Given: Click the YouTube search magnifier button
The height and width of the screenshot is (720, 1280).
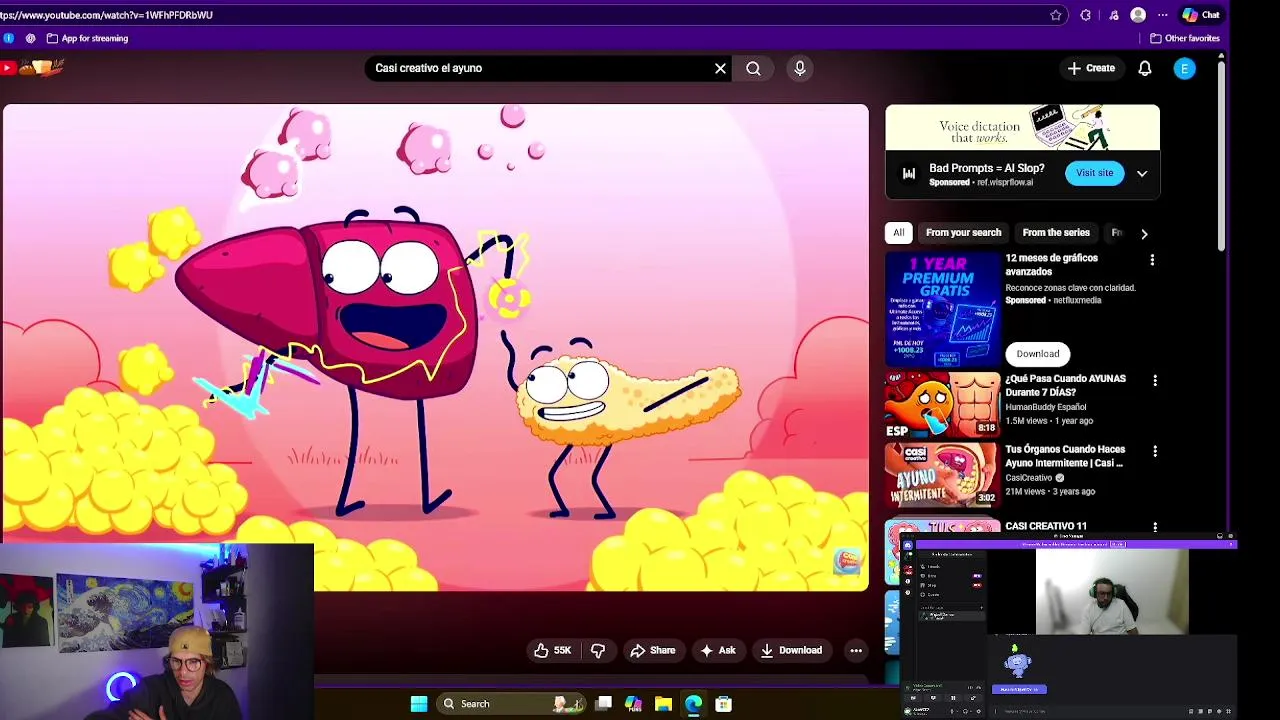Looking at the screenshot, I should pyautogui.click(x=753, y=68).
